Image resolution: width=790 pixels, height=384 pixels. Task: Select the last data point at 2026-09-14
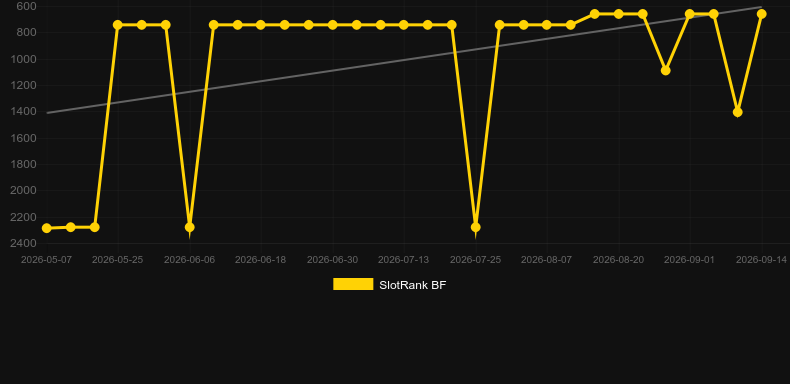click(x=761, y=14)
